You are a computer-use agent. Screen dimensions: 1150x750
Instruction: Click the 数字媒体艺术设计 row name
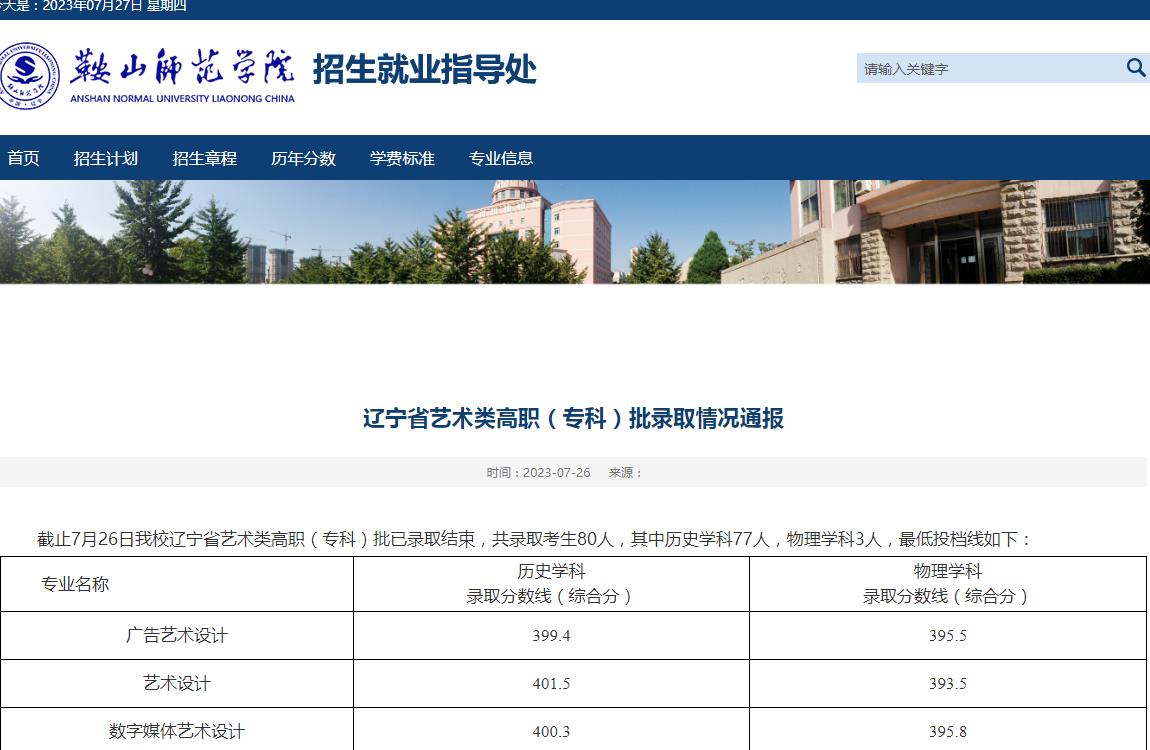(x=177, y=731)
